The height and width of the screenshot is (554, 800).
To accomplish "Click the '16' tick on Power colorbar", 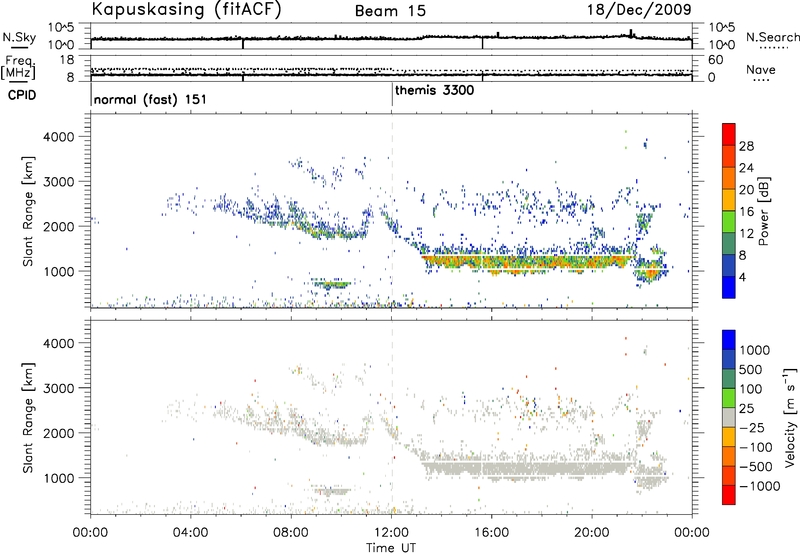I will pos(746,212).
